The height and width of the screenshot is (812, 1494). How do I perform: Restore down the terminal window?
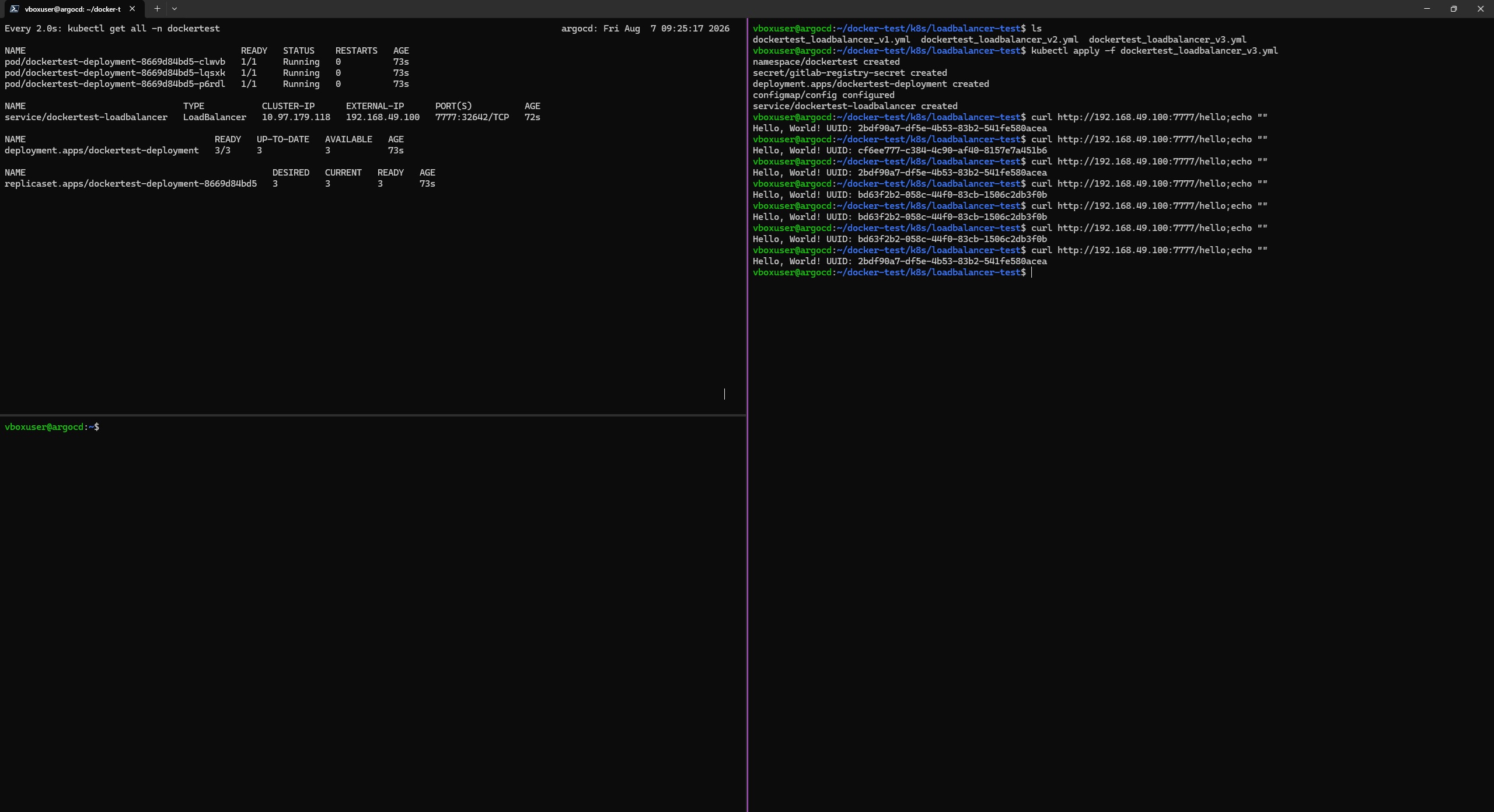[x=1454, y=9]
